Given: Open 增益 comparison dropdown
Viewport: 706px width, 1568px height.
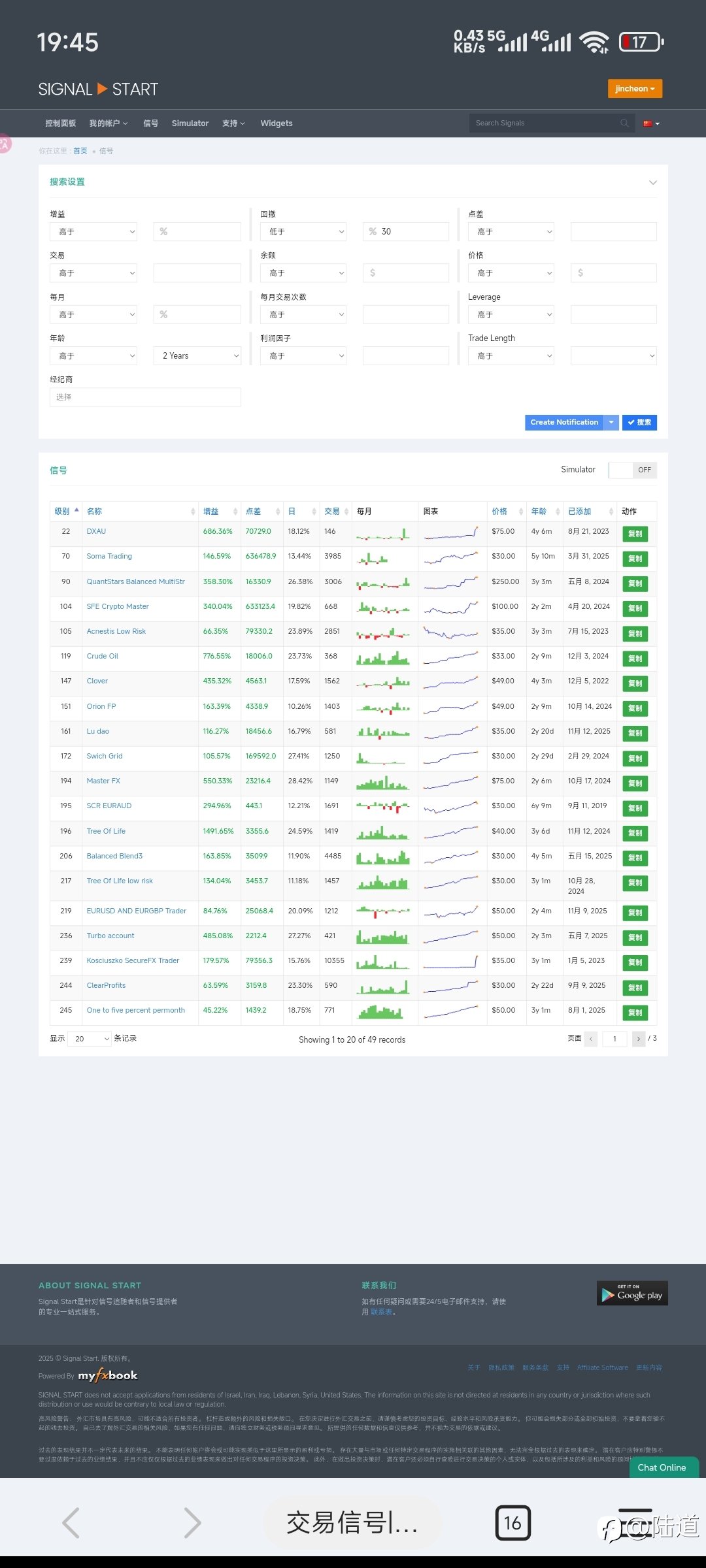Looking at the screenshot, I should point(93,231).
